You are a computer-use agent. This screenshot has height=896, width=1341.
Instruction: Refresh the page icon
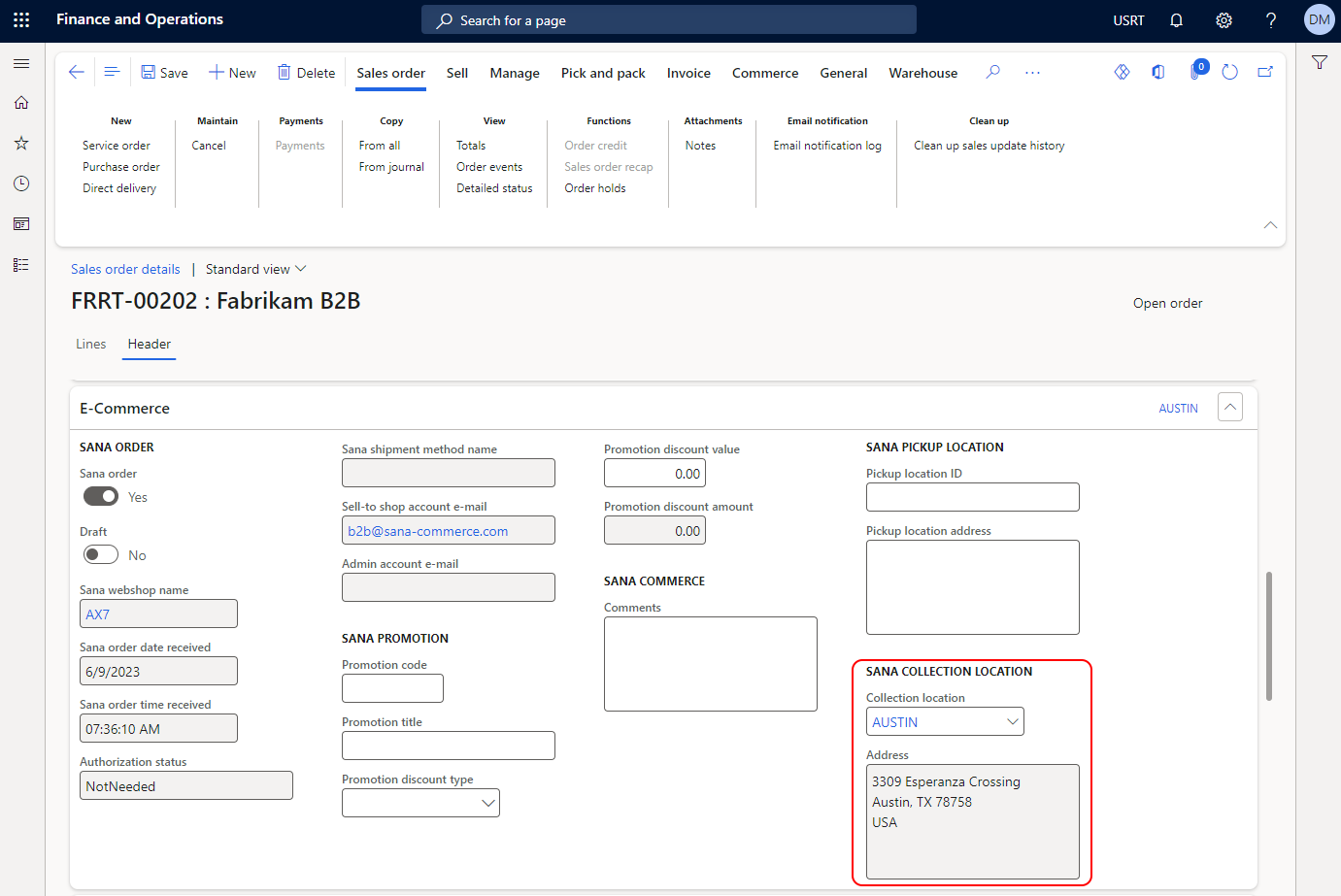pos(1230,72)
